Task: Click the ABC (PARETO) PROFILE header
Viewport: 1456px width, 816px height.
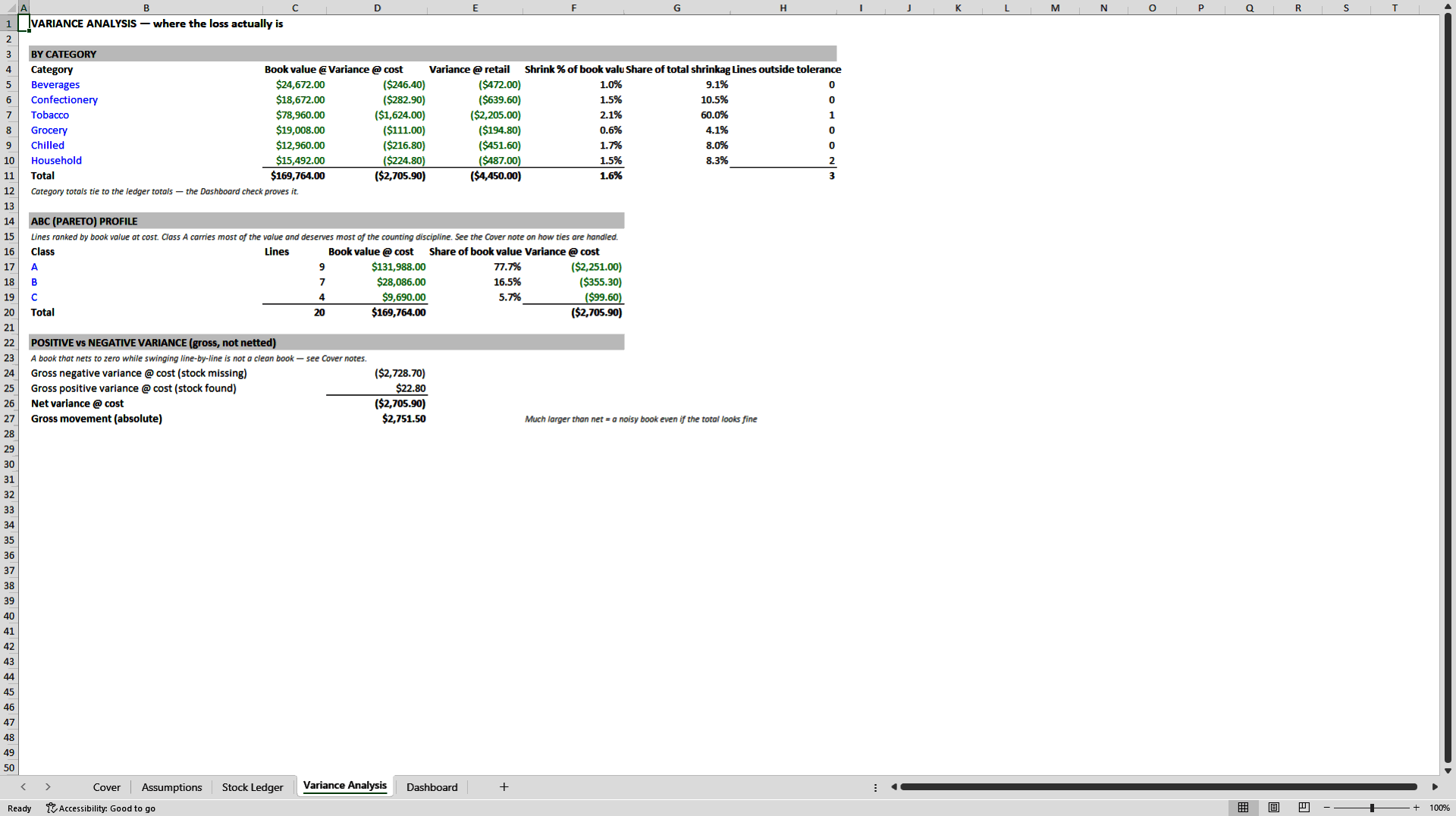Action: click(x=326, y=221)
